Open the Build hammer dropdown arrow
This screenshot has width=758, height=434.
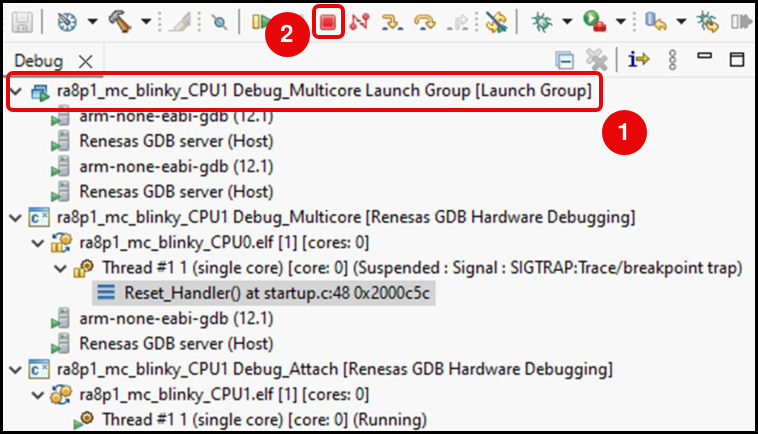click(x=146, y=22)
